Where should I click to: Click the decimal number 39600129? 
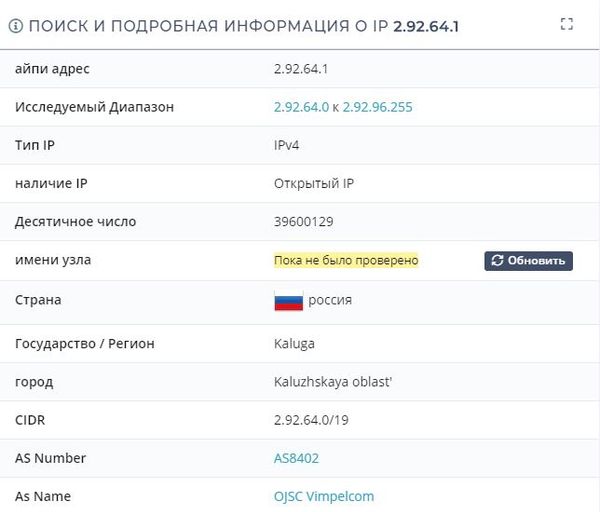click(x=303, y=222)
